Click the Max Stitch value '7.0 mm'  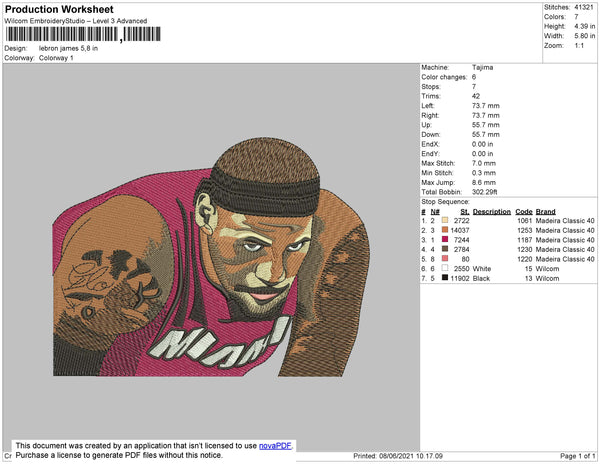click(483, 163)
